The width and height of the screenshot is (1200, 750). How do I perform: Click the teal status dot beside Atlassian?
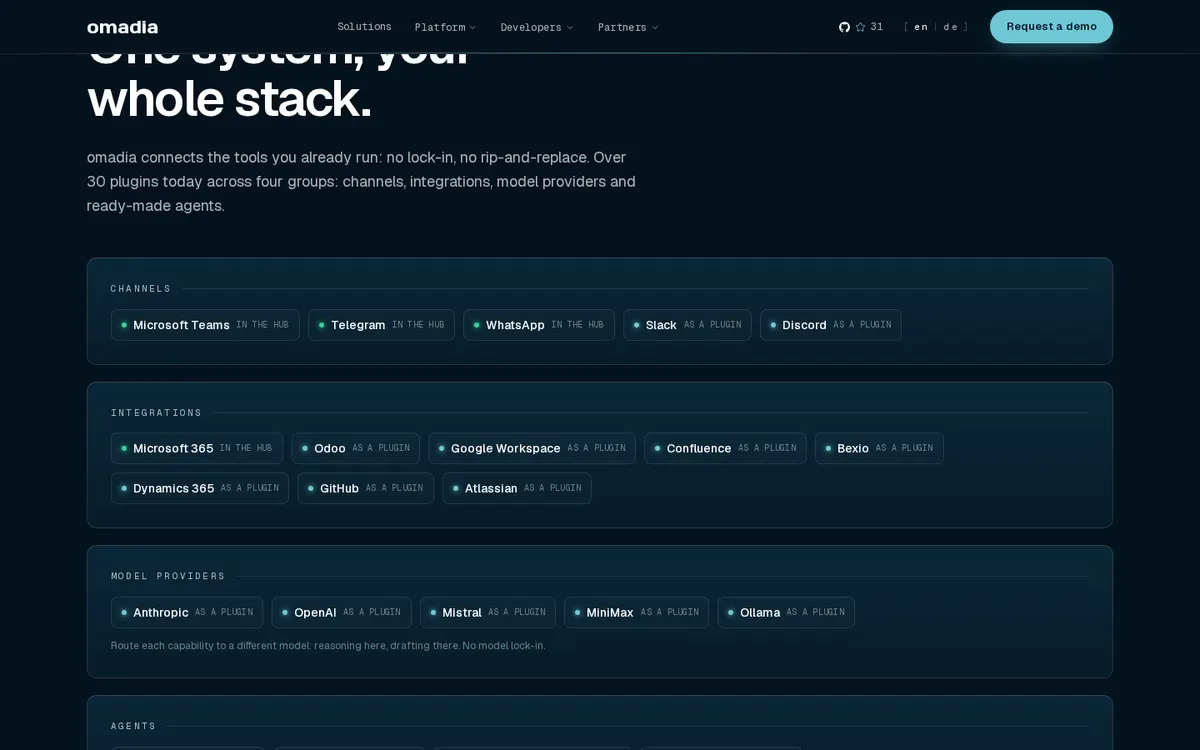455,488
